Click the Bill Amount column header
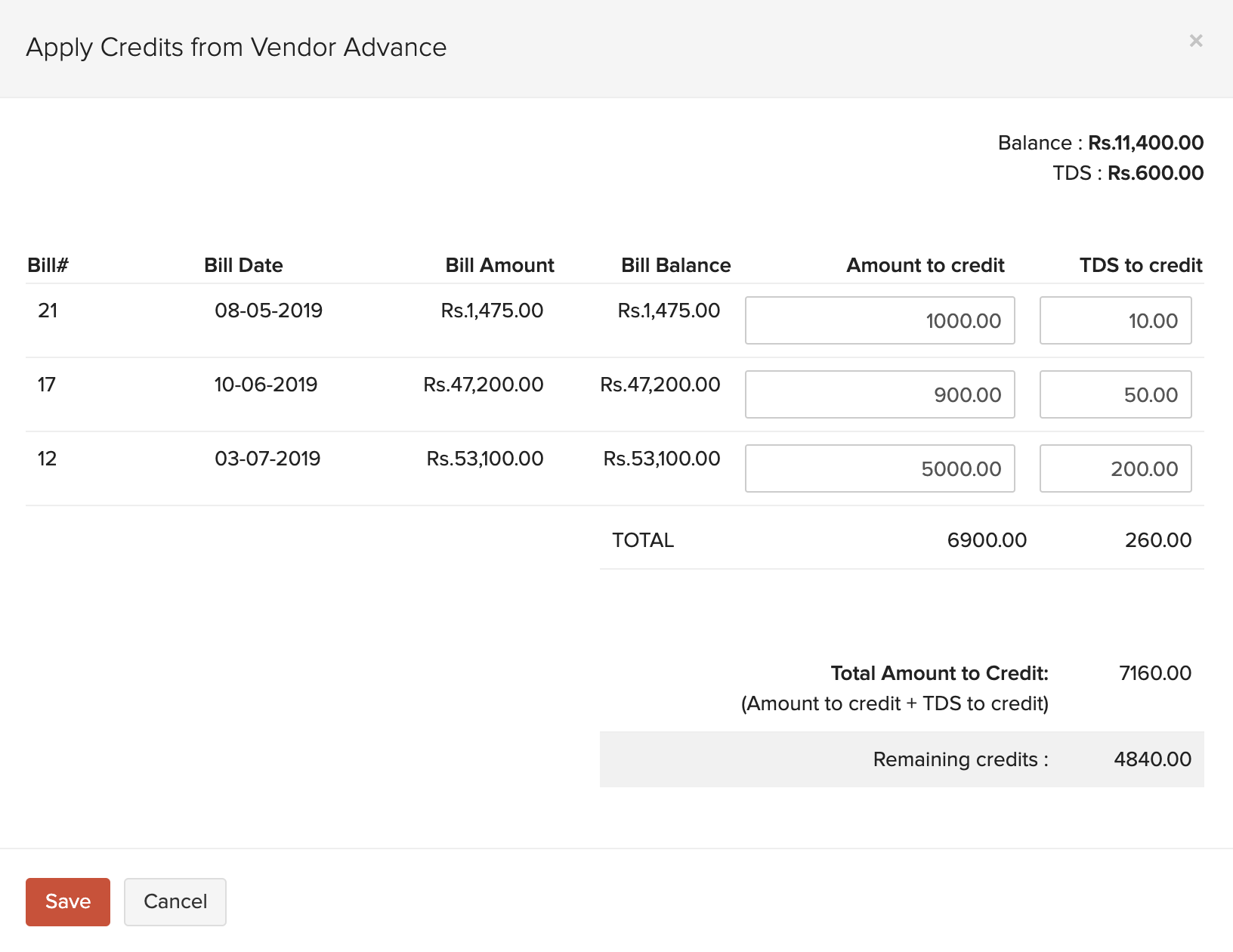The width and height of the screenshot is (1233, 952). 499,265
